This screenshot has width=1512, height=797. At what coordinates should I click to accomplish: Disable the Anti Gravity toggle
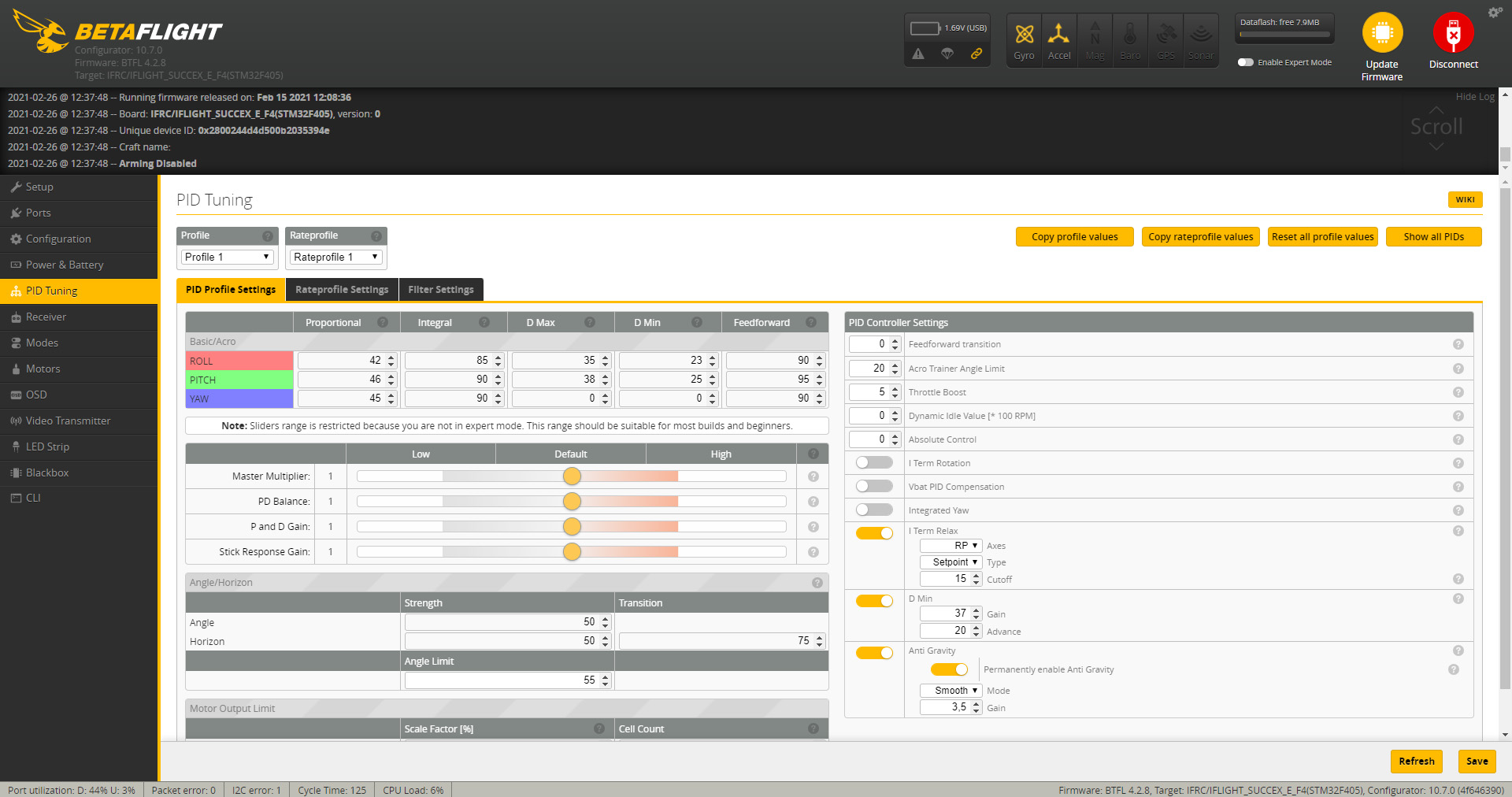874,653
